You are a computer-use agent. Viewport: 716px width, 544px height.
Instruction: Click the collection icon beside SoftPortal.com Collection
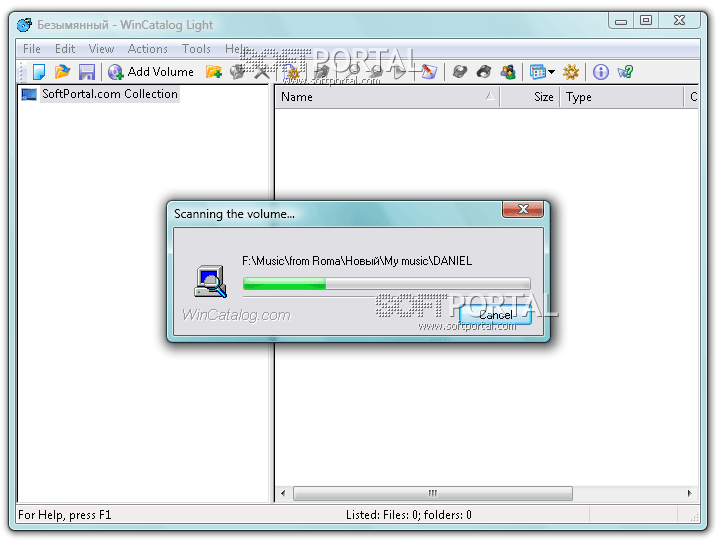[x=29, y=94]
